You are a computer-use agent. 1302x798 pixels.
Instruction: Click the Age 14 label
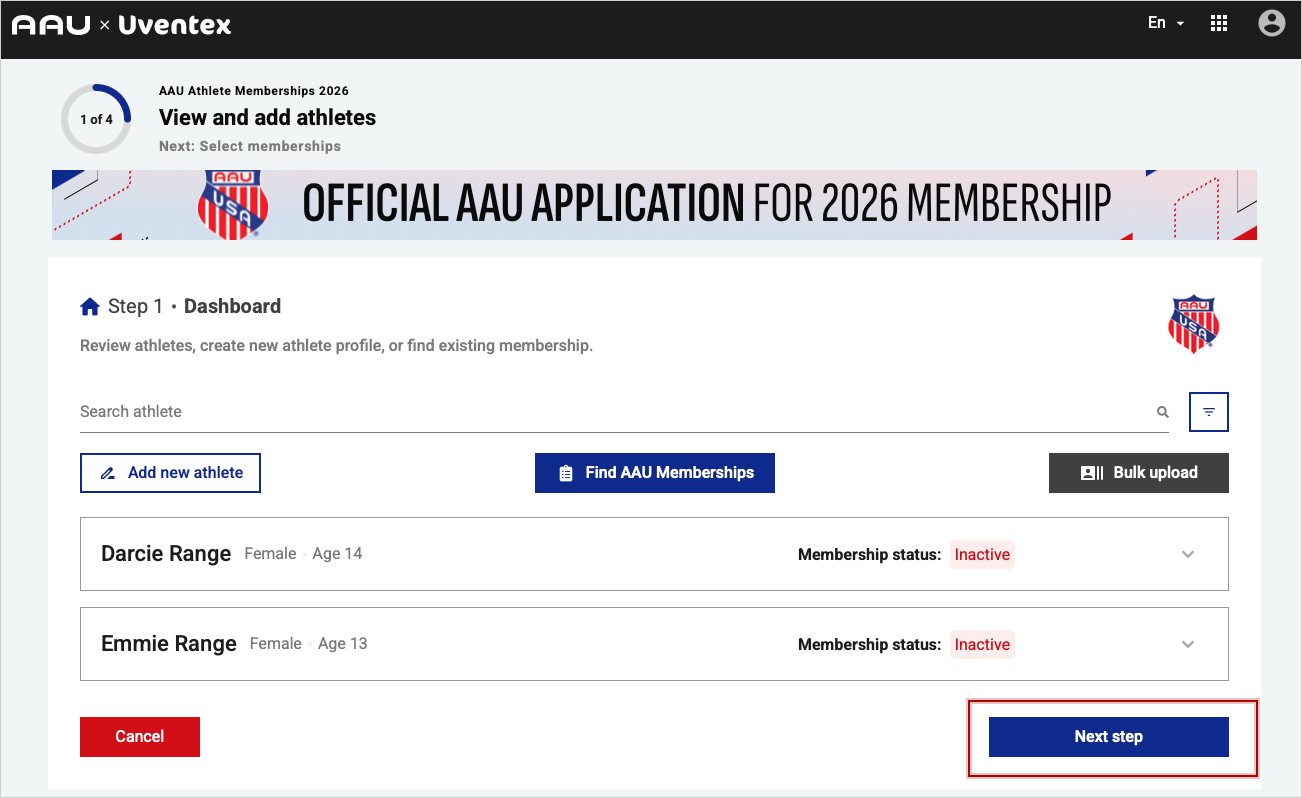(337, 554)
